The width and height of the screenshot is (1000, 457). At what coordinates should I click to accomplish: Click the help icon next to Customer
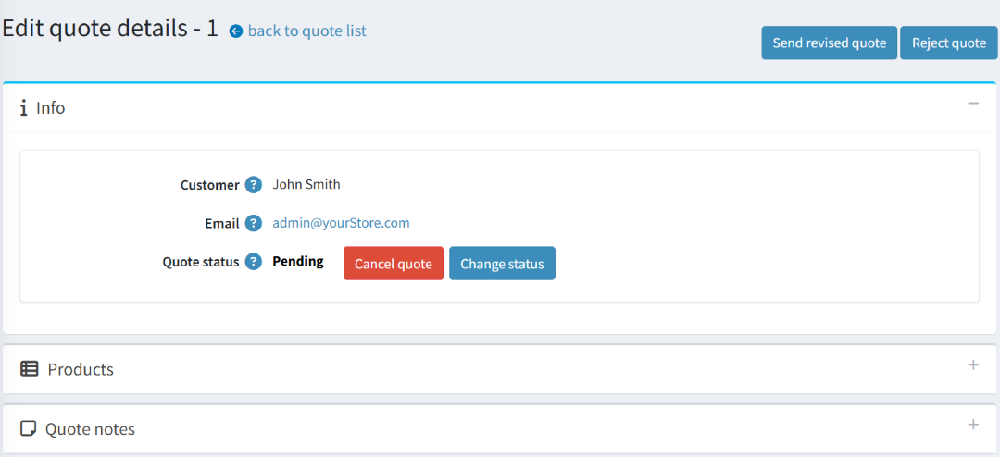pyautogui.click(x=253, y=185)
